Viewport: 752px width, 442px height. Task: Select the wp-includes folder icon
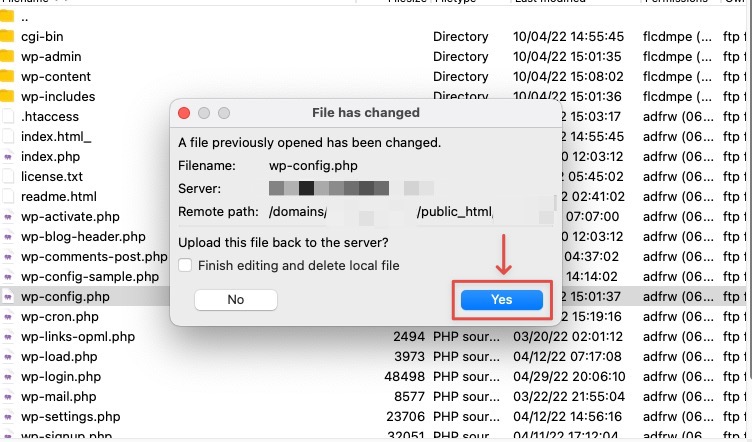tap(7, 96)
